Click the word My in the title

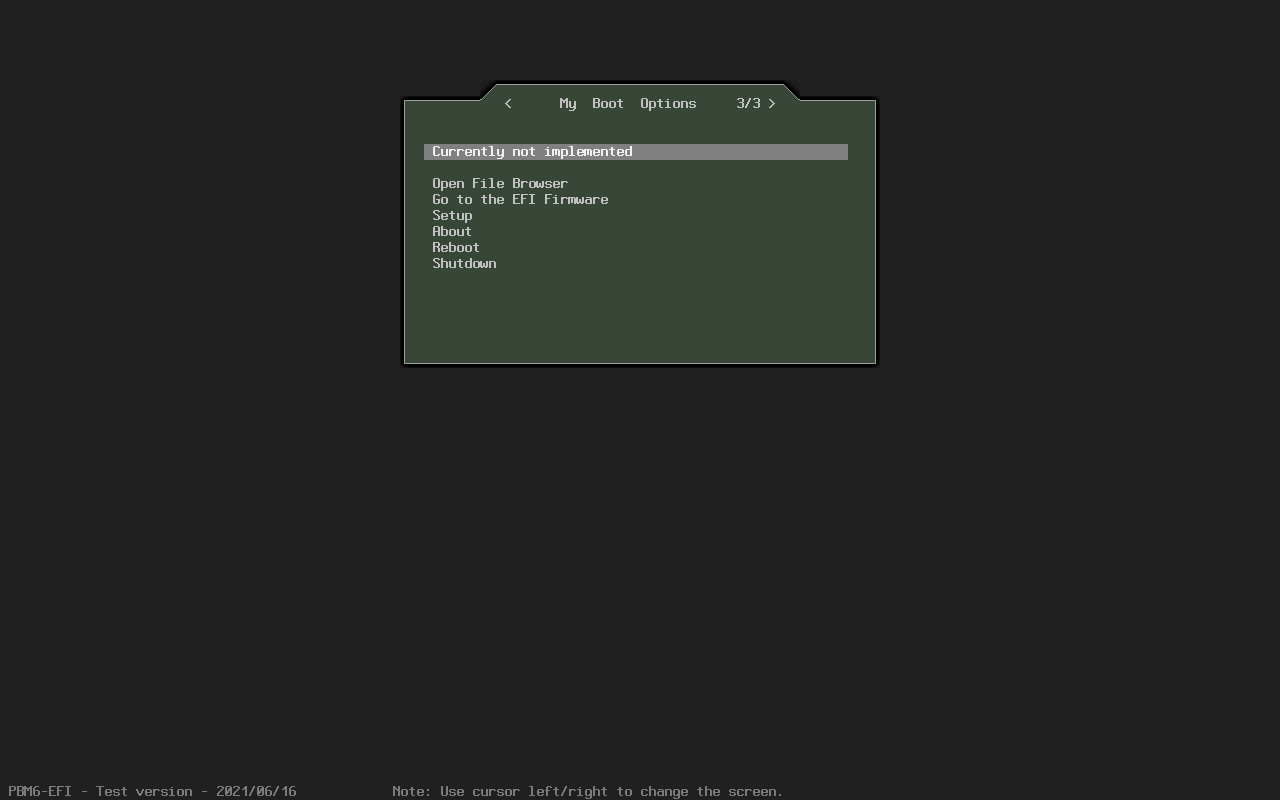567,104
